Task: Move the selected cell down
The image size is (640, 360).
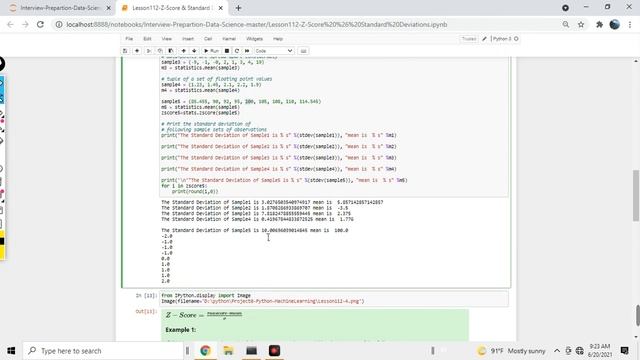Action: pos(194,51)
